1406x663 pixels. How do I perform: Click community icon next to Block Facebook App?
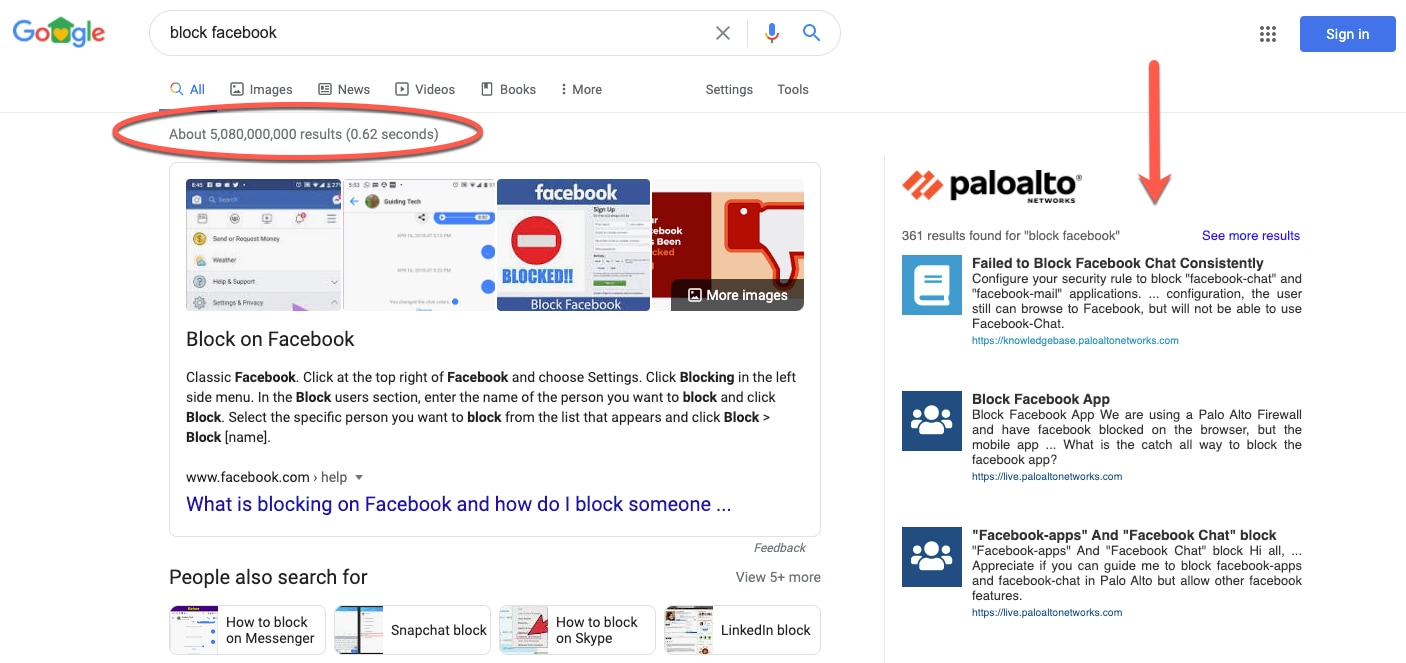pos(931,421)
